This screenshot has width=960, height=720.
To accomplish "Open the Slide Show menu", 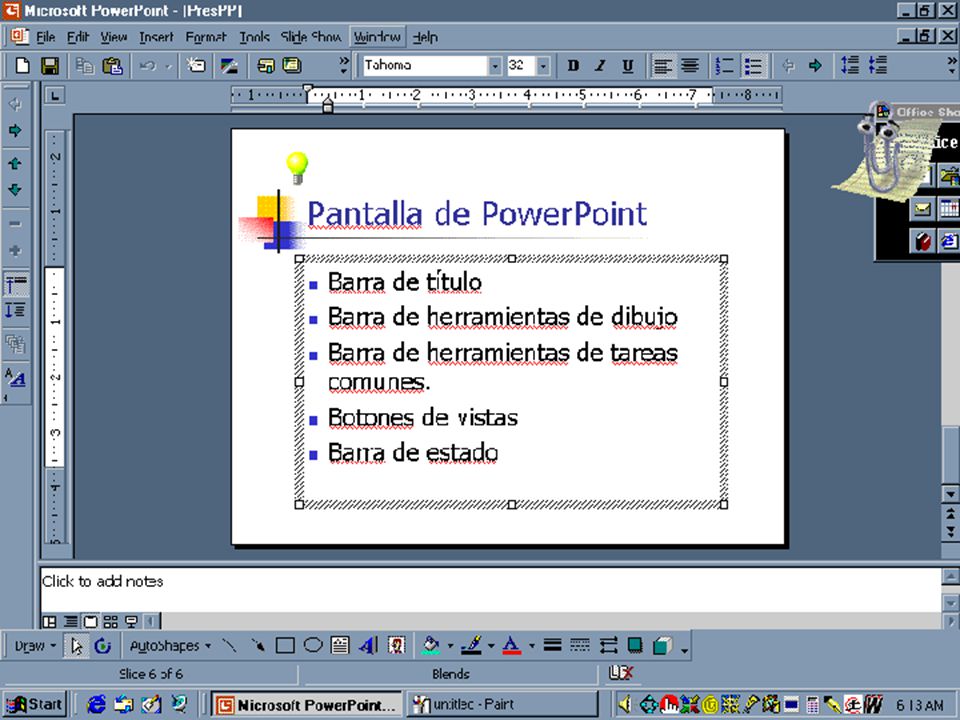I will coord(311,37).
